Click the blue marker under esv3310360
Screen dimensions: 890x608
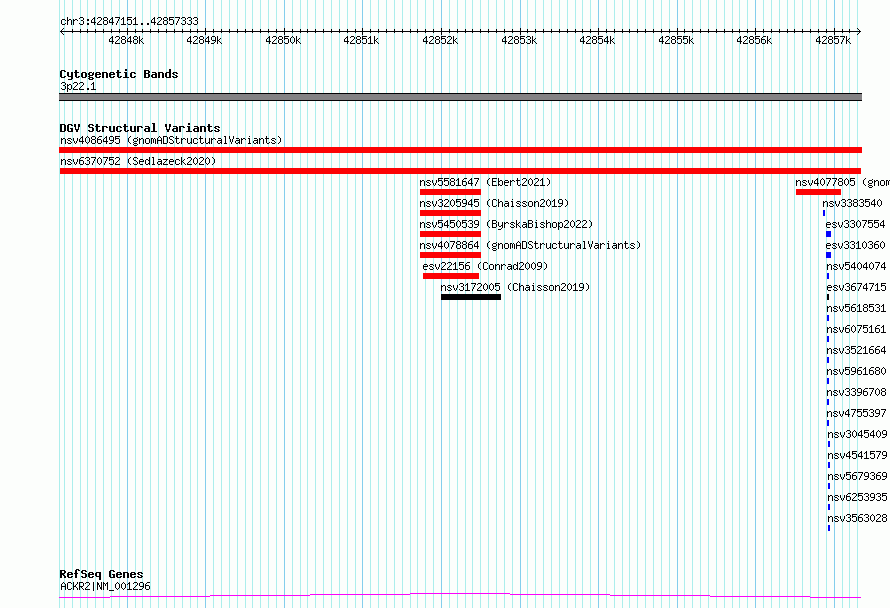tap(829, 255)
